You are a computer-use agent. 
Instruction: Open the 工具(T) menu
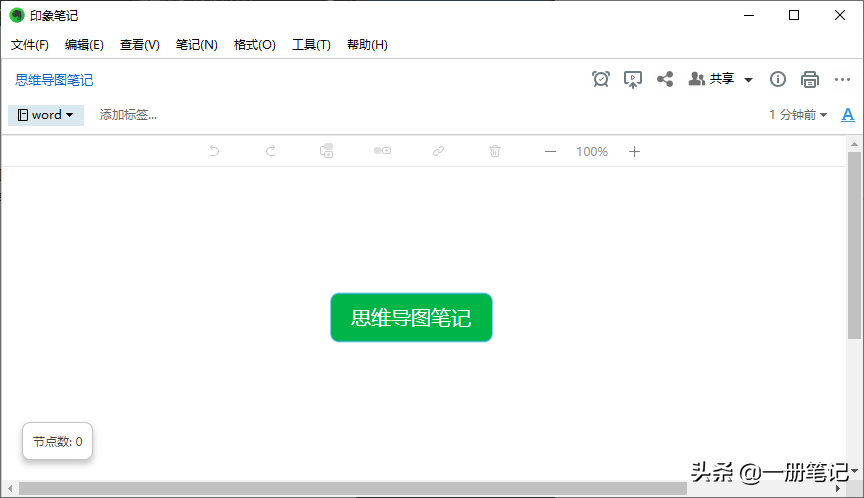click(311, 45)
